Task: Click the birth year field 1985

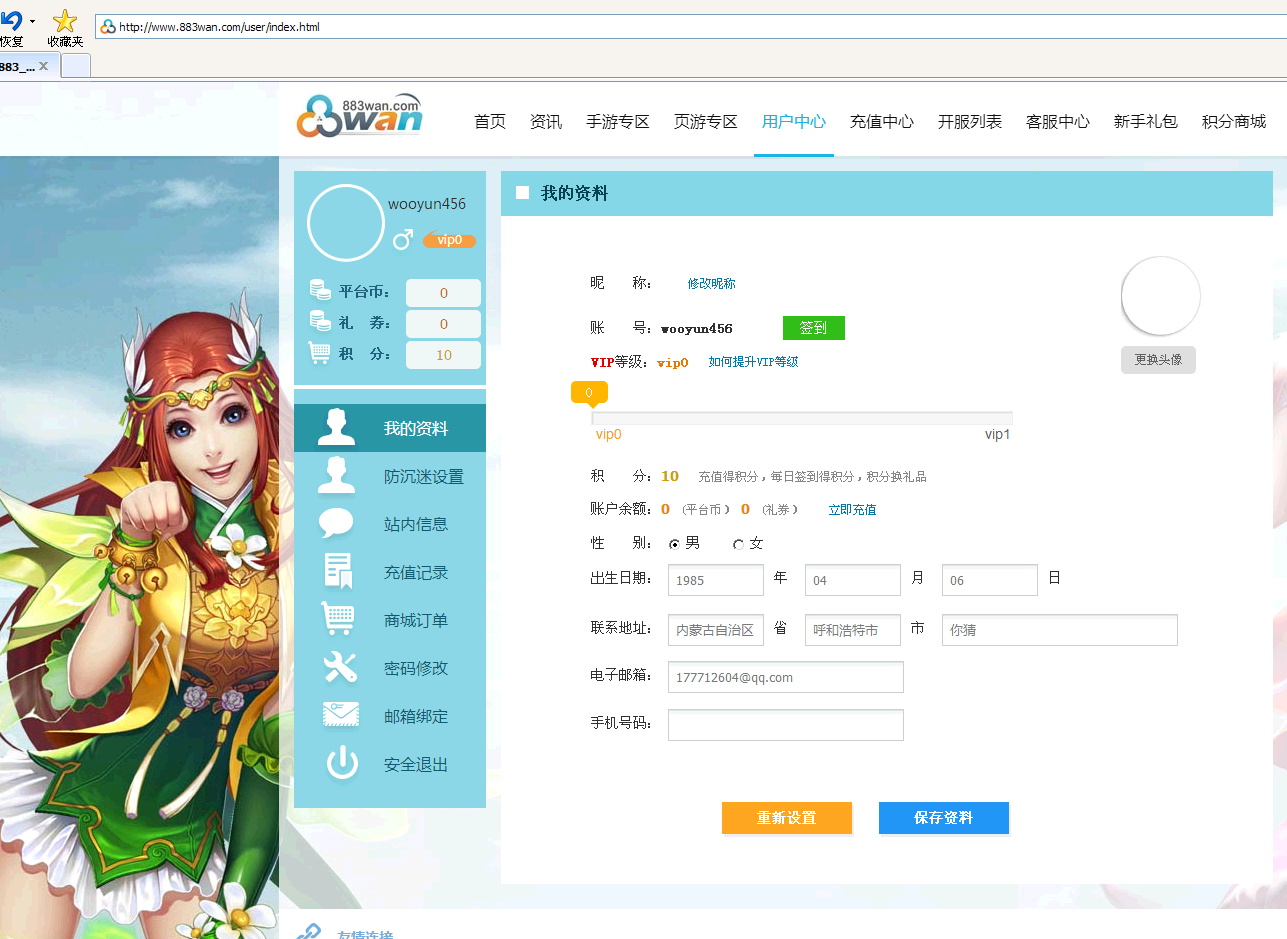Action: (716, 580)
